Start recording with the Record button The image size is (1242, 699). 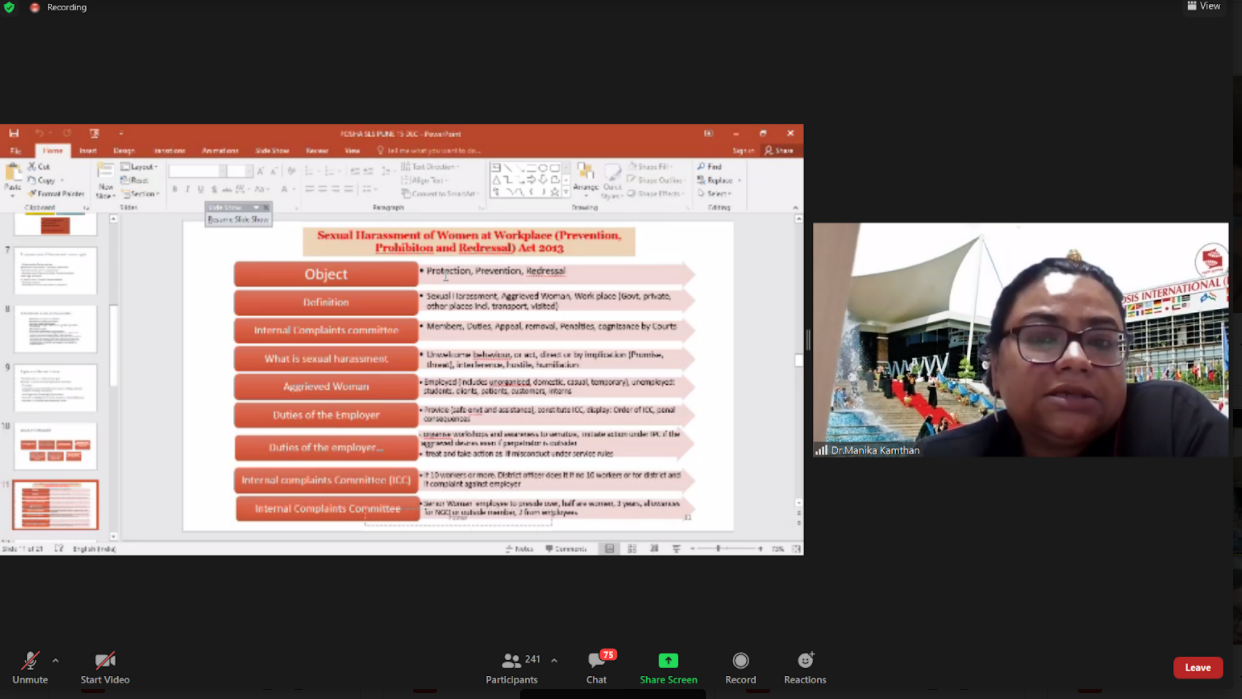(740, 667)
